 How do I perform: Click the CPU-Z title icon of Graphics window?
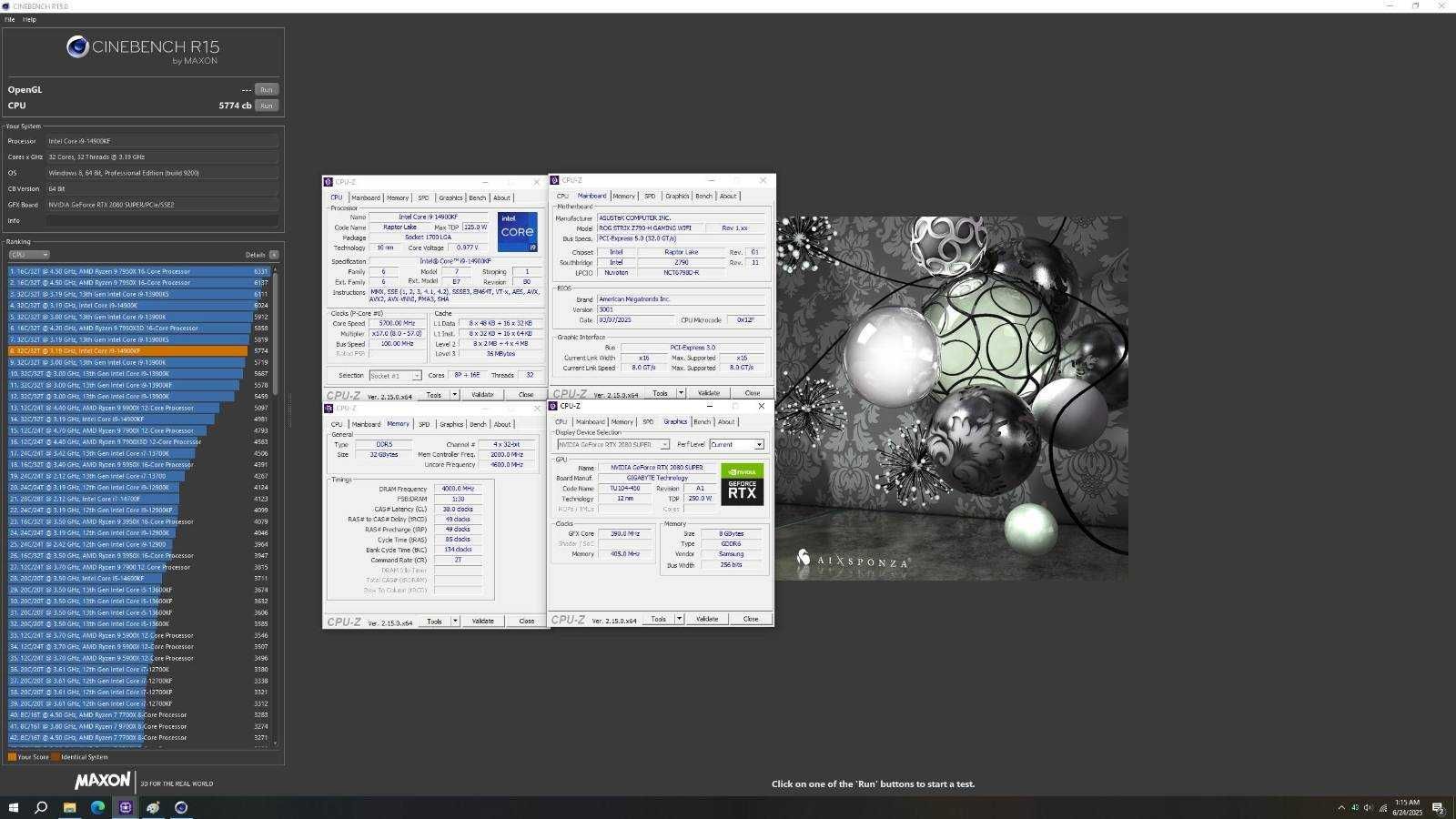553,407
